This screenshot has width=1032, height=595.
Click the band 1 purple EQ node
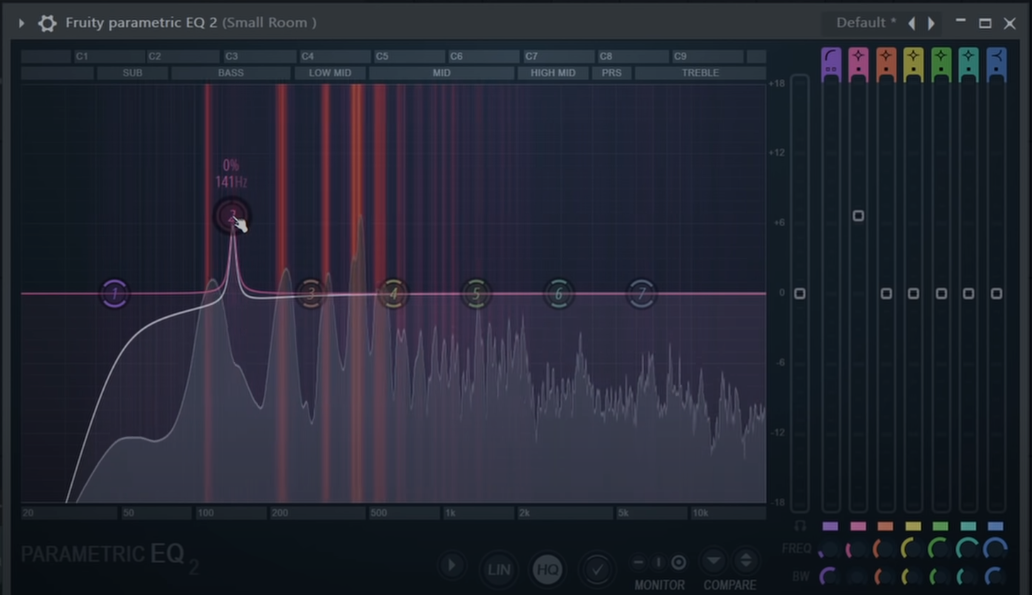[x=115, y=294]
